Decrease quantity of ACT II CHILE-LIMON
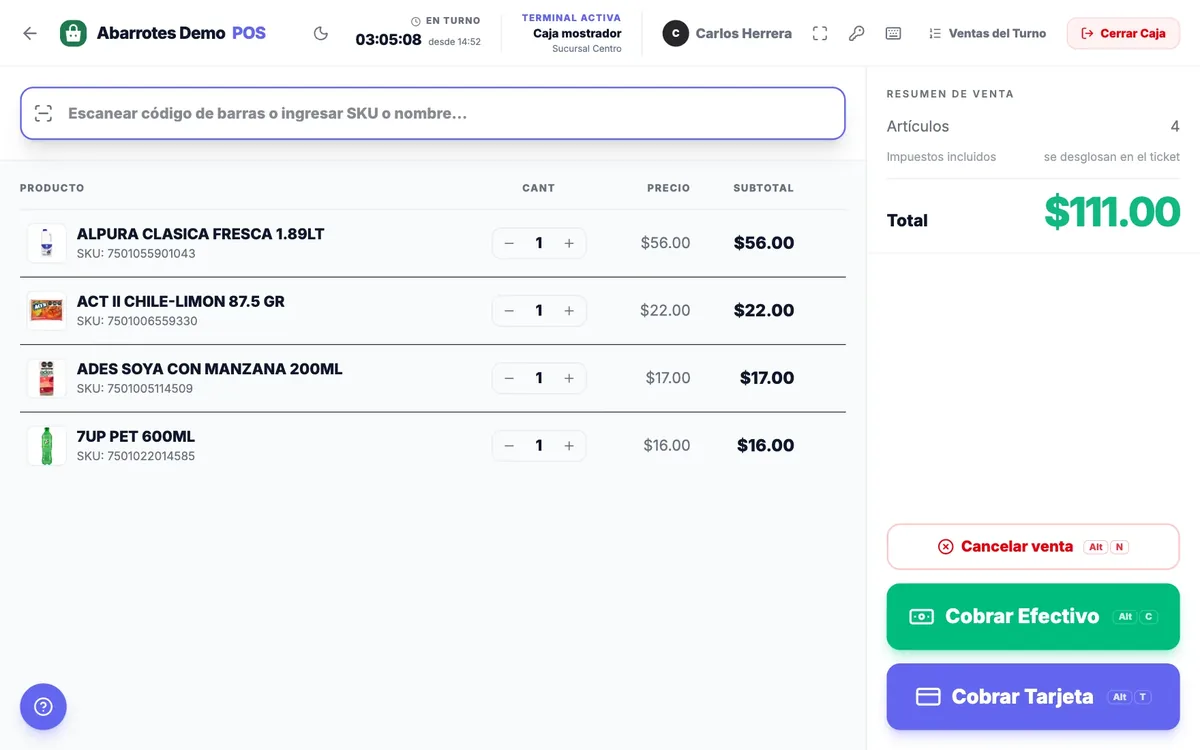 509,311
